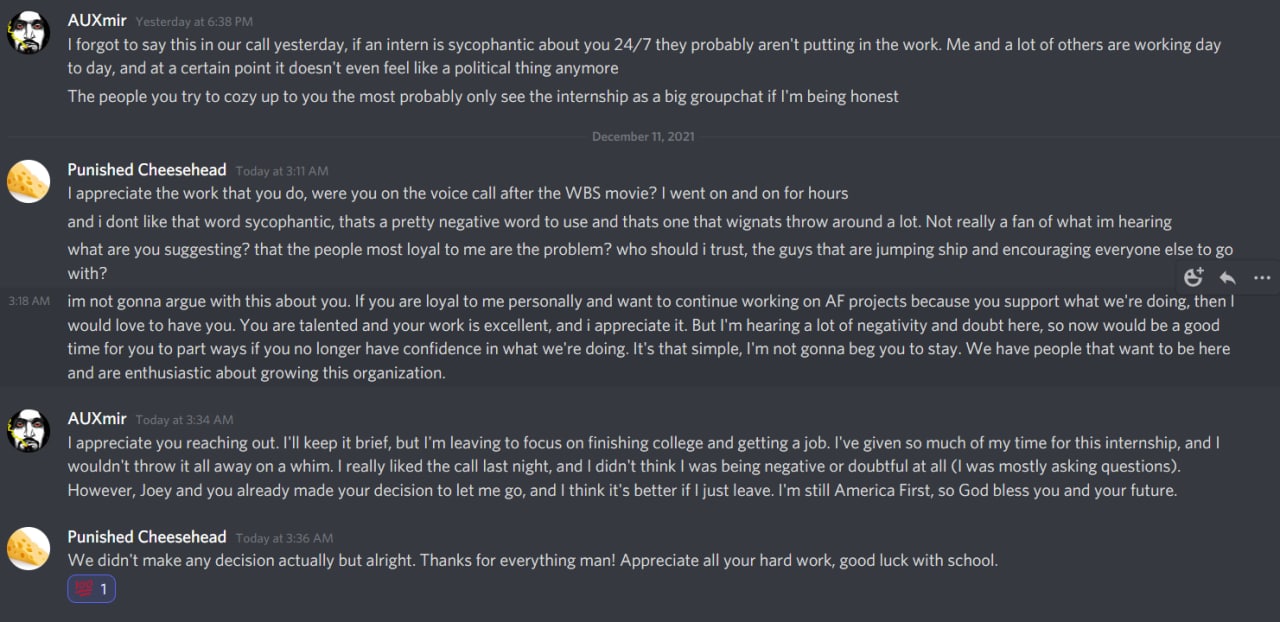The width and height of the screenshot is (1280, 622).
Task: Click the add reaction emoji icon
Action: click(x=1193, y=278)
